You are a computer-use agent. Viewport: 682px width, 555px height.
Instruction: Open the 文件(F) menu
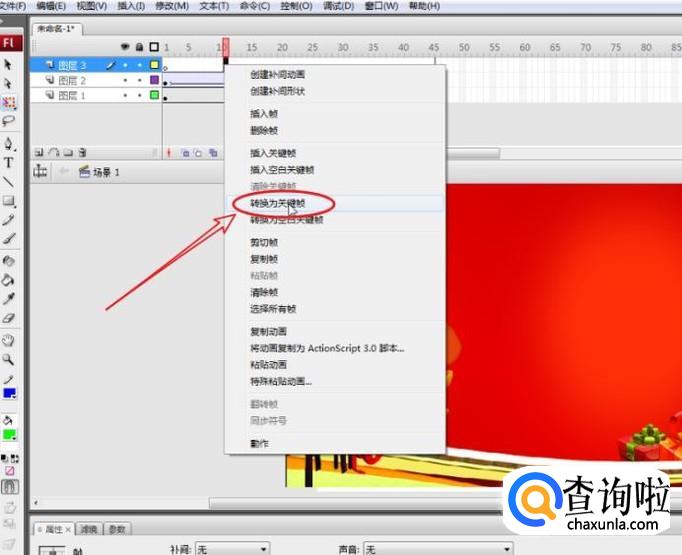point(13,6)
